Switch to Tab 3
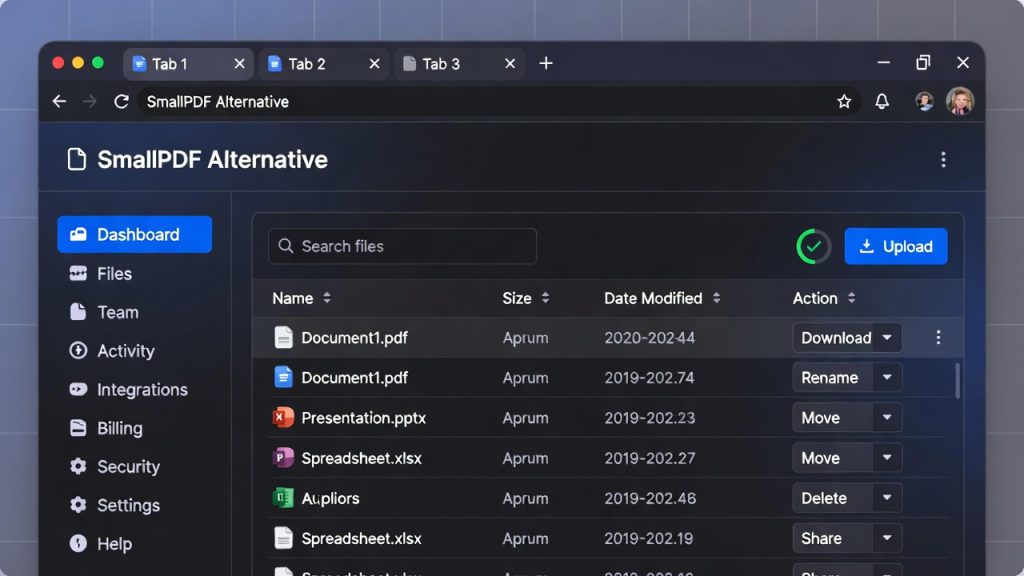The width and height of the screenshot is (1024, 576). tap(460, 63)
